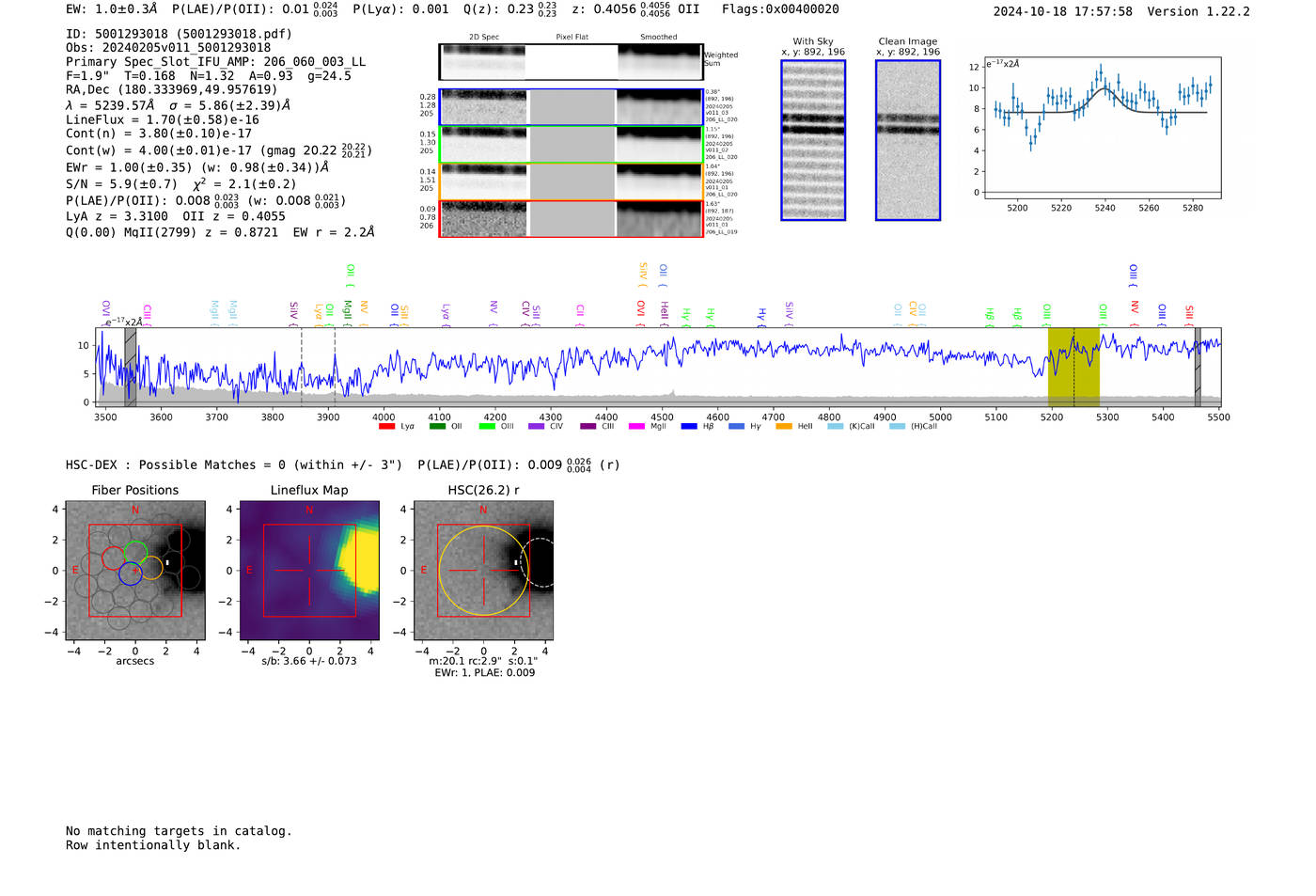
Task: Click the Flags:0x00400020 header text
Action: click(780, 9)
